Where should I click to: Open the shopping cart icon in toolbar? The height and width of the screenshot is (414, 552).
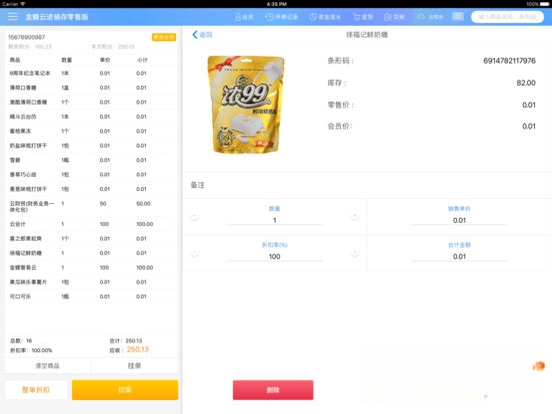point(363,17)
